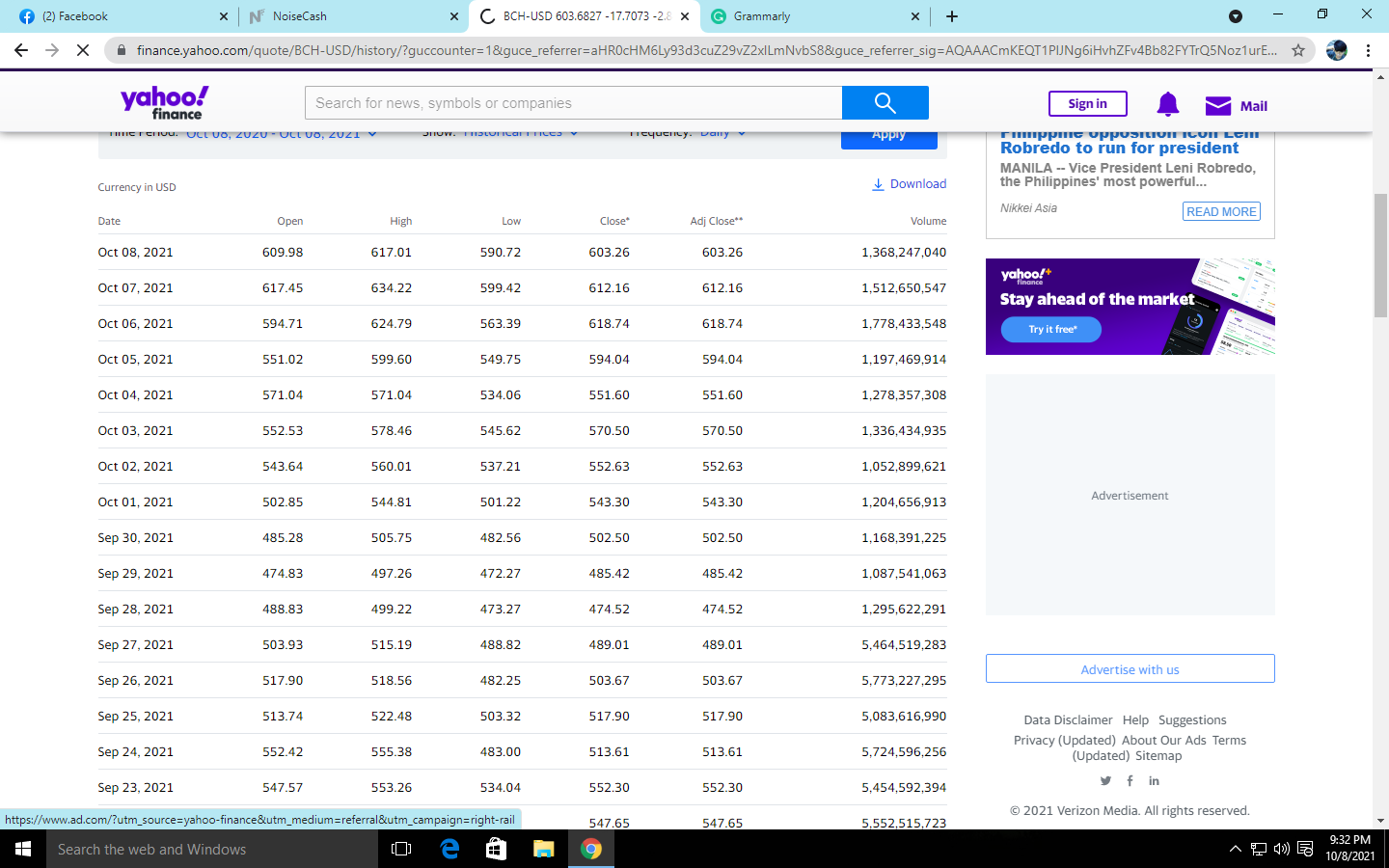
Task: Click the Windows taskbar search box
Action: coord(212,849)
